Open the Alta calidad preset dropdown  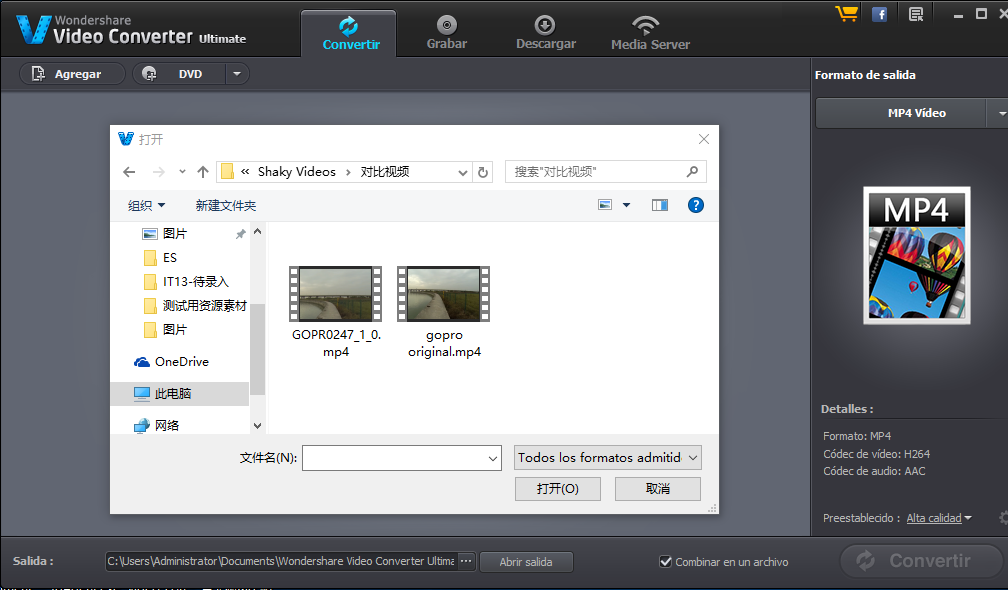coord(939,518)
